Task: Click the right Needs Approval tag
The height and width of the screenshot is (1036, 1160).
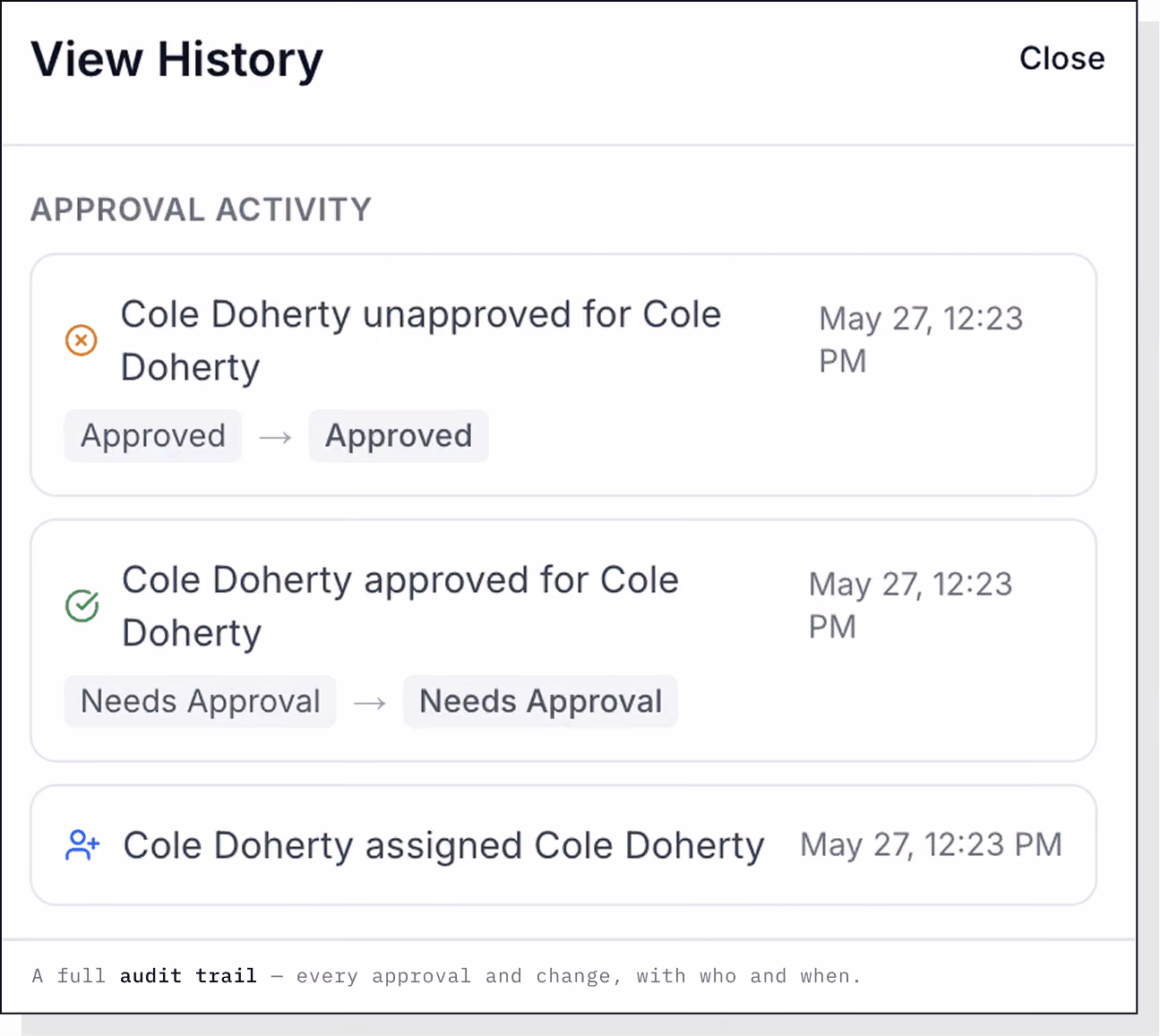Action: pyautogui.click(x=540, y=701)
